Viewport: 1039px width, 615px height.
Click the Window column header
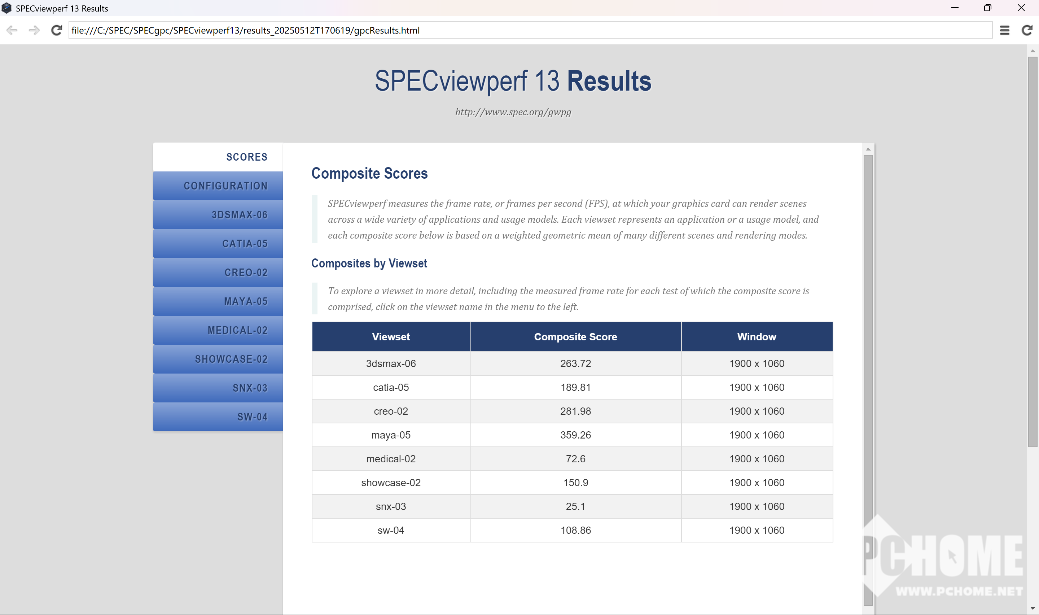tap(757, 337)
